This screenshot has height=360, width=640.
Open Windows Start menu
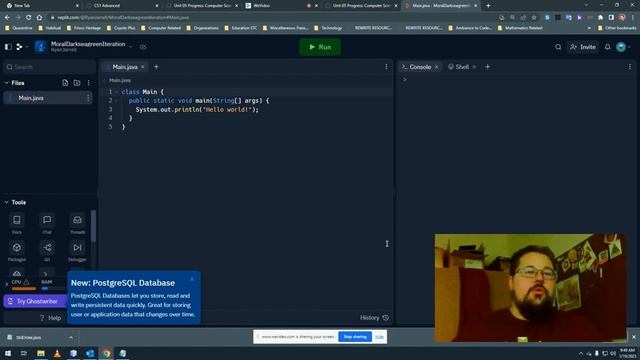(8, 353)
